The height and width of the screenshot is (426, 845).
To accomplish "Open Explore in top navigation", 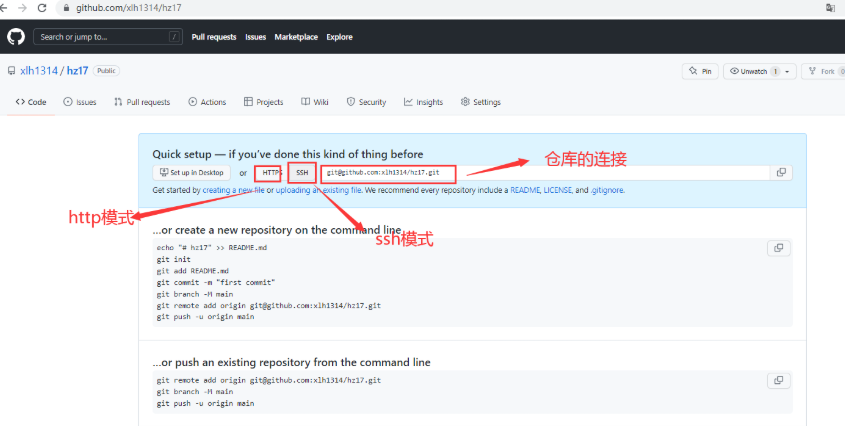I will pyautogui.click(x=340, y=37).
